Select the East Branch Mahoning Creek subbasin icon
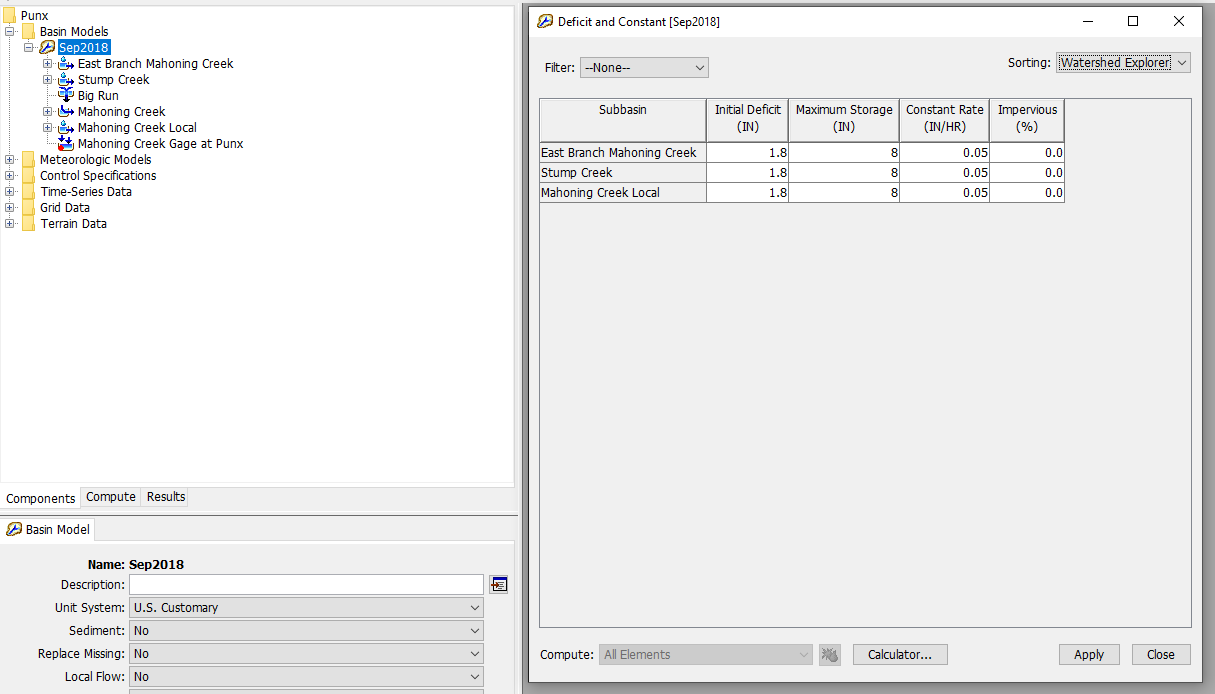Screen dimensions: 1215x694 pyautogui.click(x=65, y=63)
